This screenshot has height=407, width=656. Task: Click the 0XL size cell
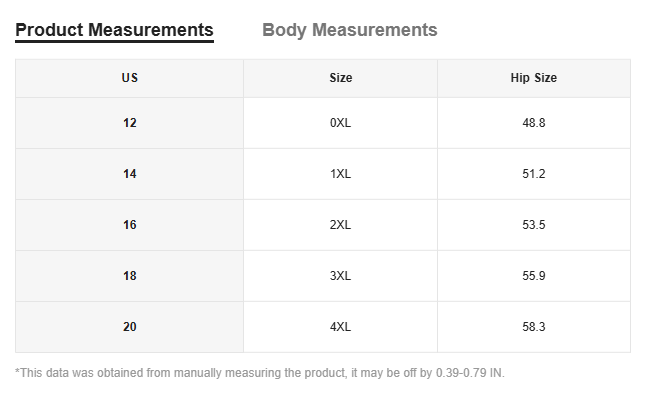340,123
